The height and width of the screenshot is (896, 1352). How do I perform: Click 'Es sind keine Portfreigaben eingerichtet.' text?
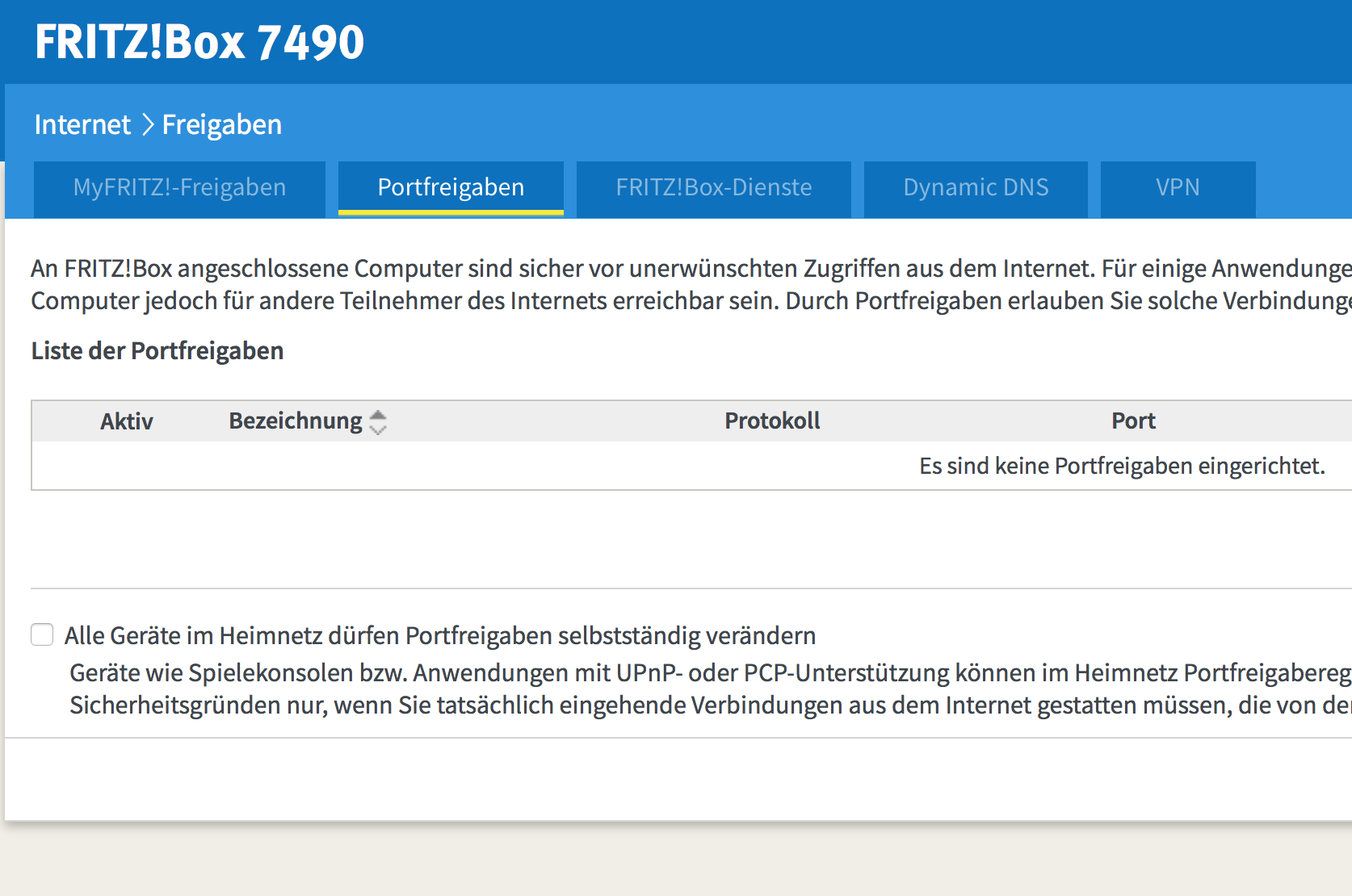[x=1122, y=466]
